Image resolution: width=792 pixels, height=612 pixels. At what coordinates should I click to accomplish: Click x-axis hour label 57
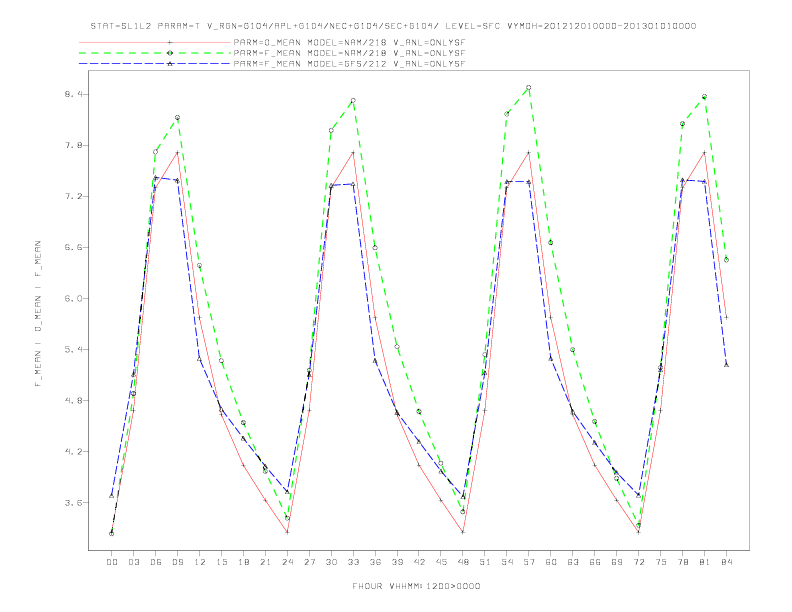529,562
